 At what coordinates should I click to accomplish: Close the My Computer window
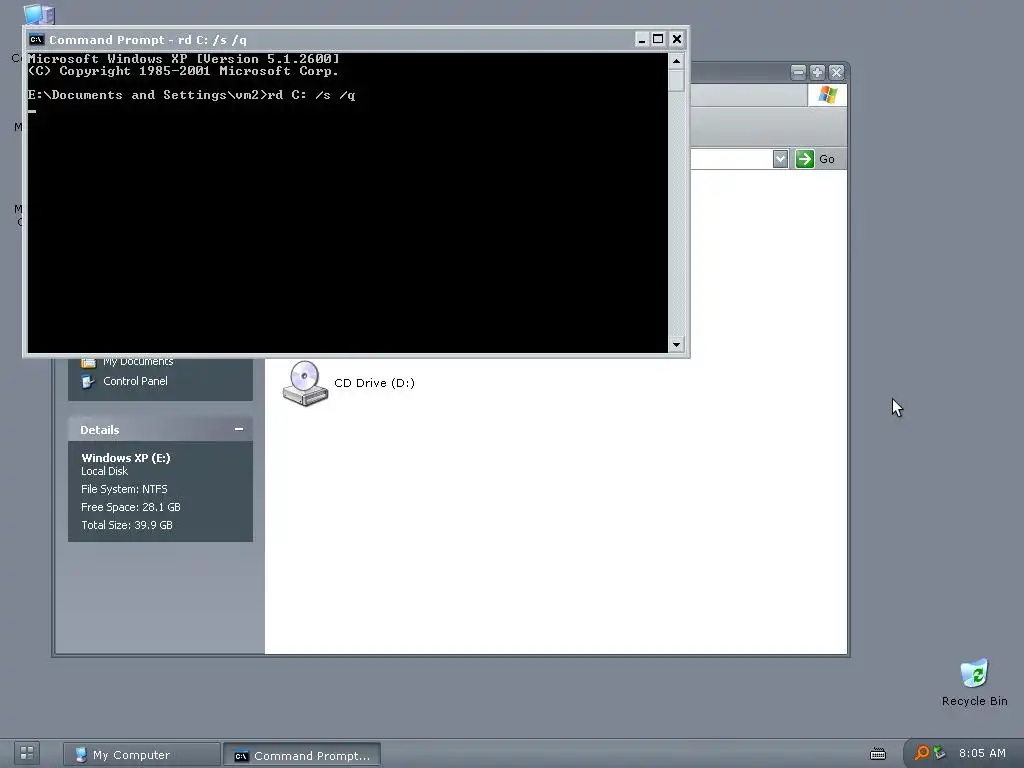click(836, 72)
